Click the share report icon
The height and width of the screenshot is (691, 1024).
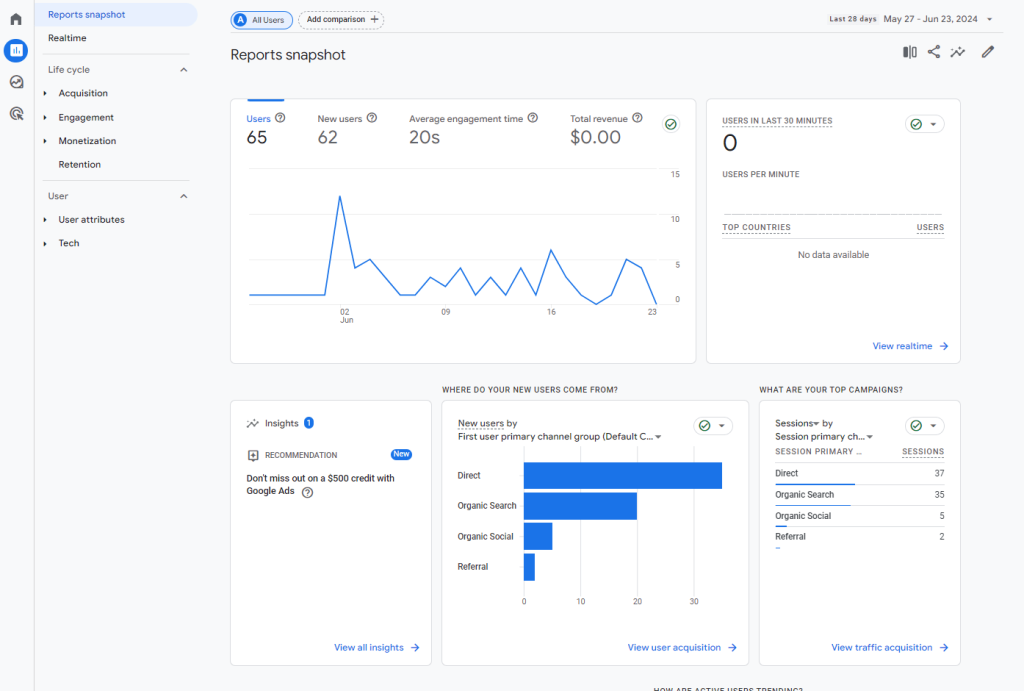click(x=934, y=51)
